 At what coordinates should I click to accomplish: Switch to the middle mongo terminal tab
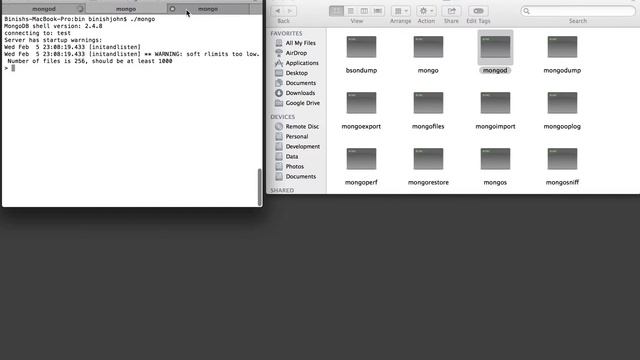[126, 9]
